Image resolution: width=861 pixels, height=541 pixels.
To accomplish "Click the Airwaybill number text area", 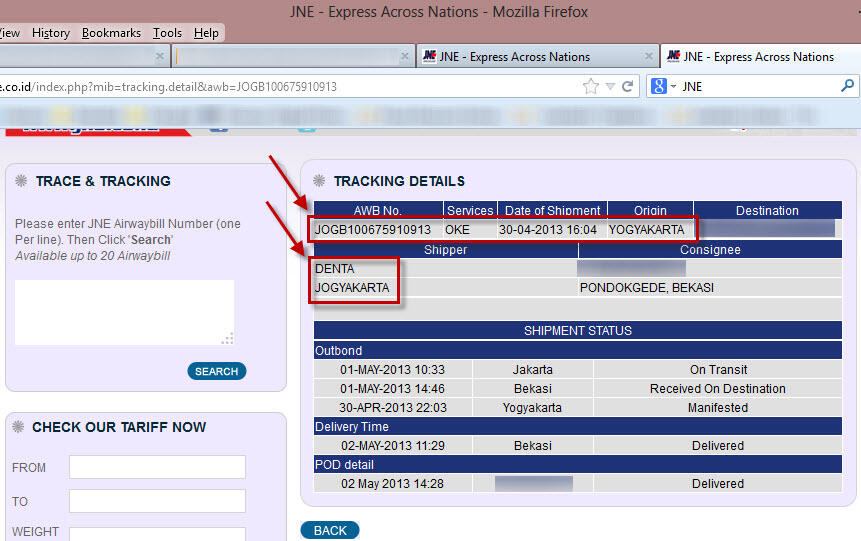I will coord(125,313).
